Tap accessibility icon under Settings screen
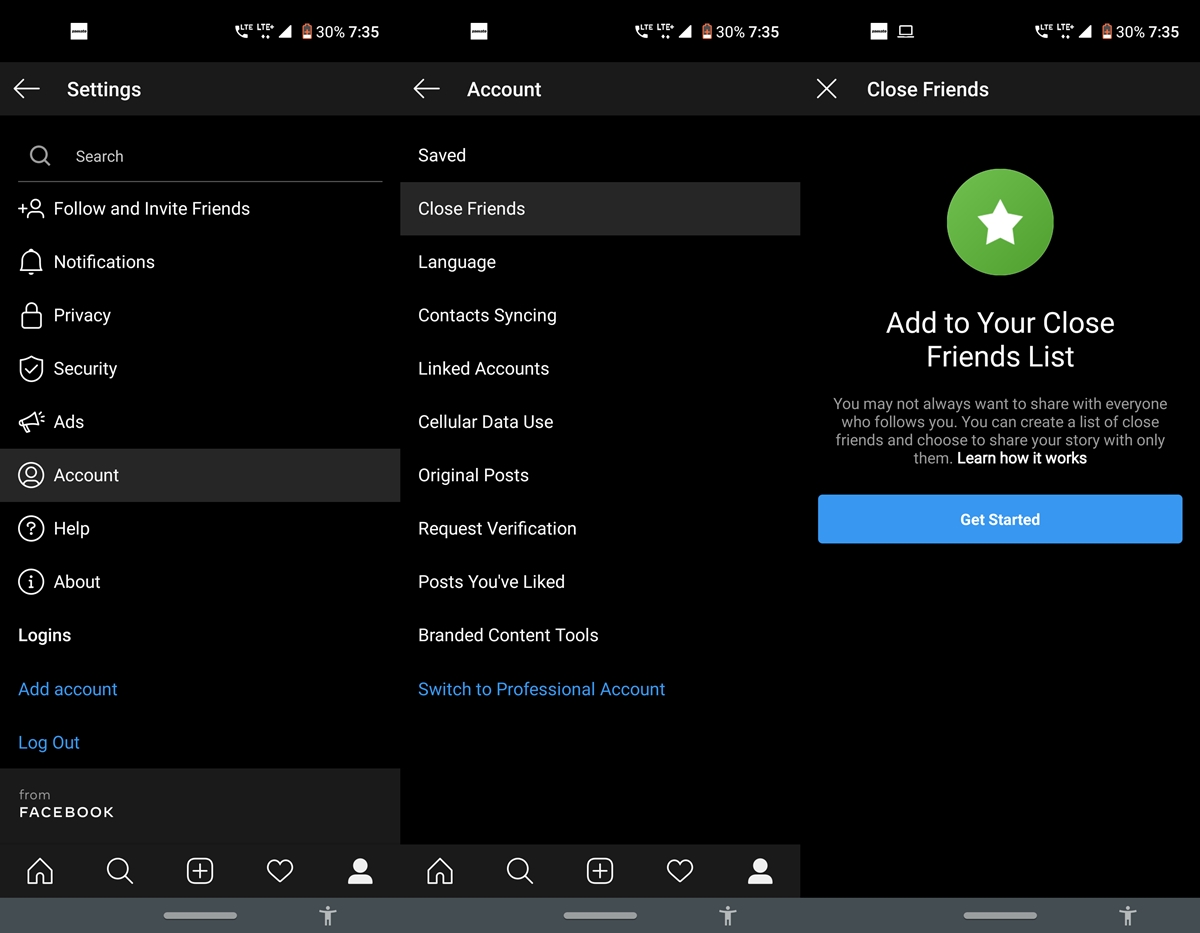Image resolution: width=1200 pixels, height=933 pixels. tap(328, 915)
